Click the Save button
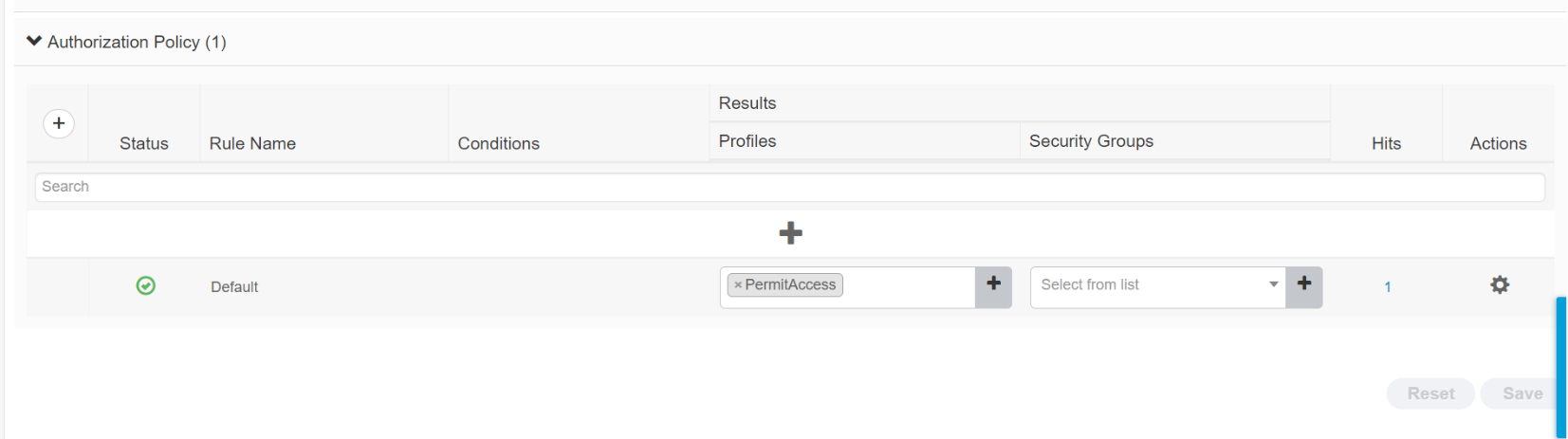The height and width of the screenshot is (439, 1568). [x=1522, y=393]
